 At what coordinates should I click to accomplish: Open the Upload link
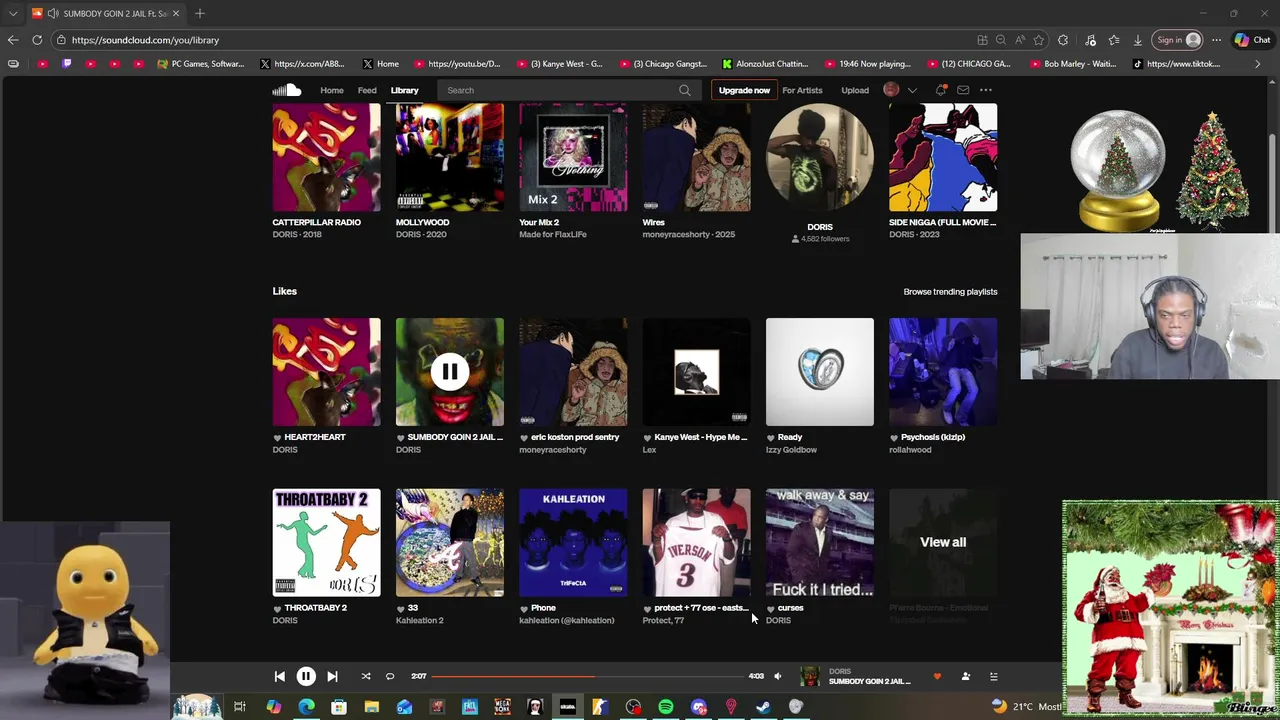click(855, 90)
